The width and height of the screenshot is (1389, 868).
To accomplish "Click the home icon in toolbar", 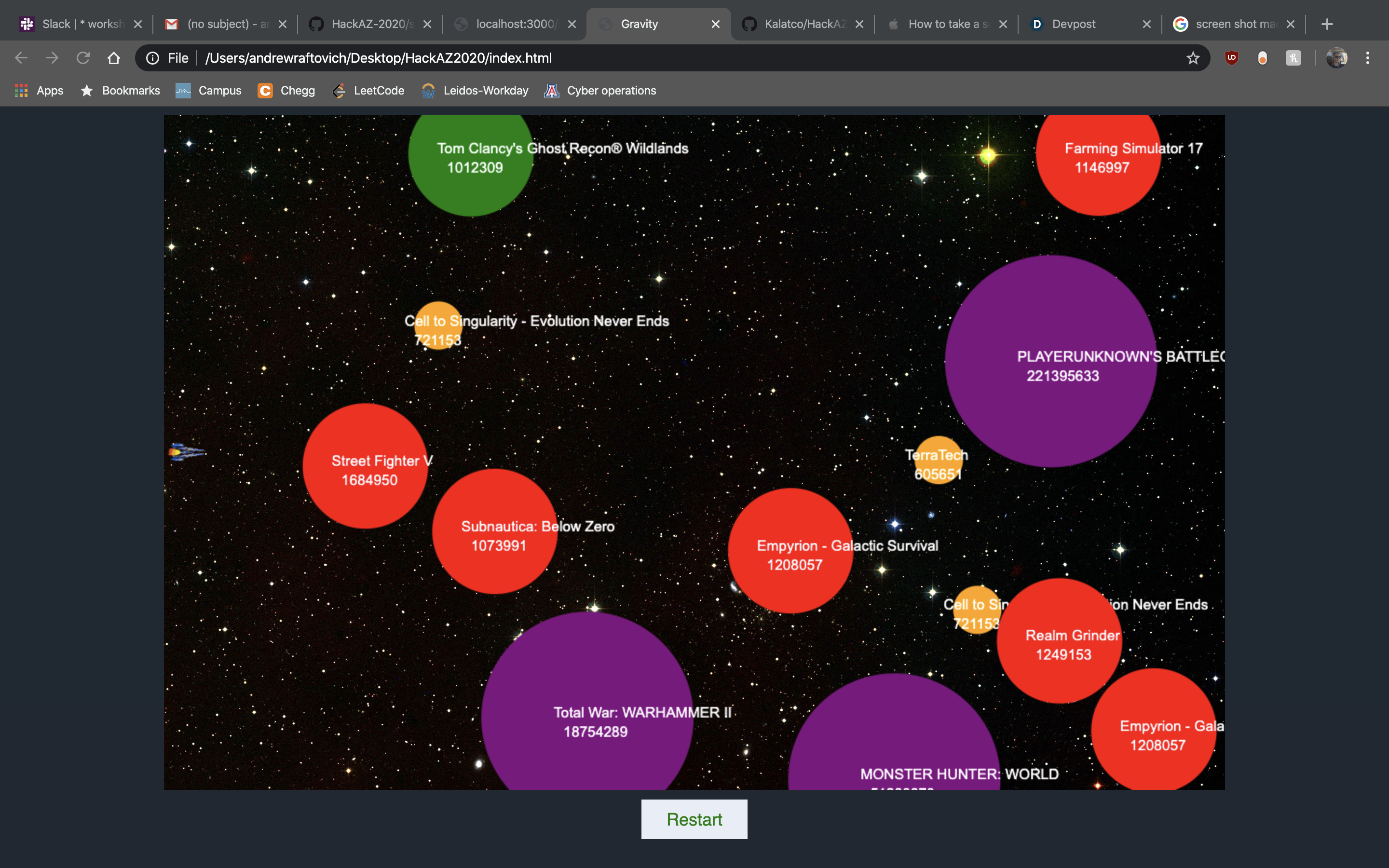I will click(x=114, y=58).
